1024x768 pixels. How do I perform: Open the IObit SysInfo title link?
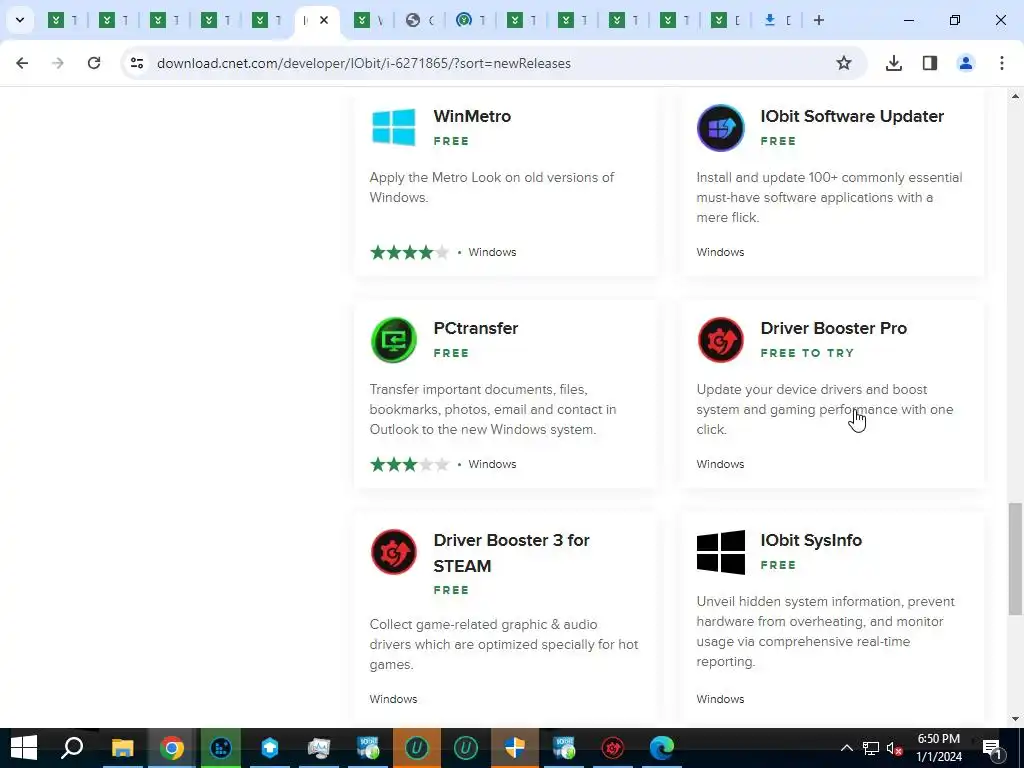[x=811, y=540]
